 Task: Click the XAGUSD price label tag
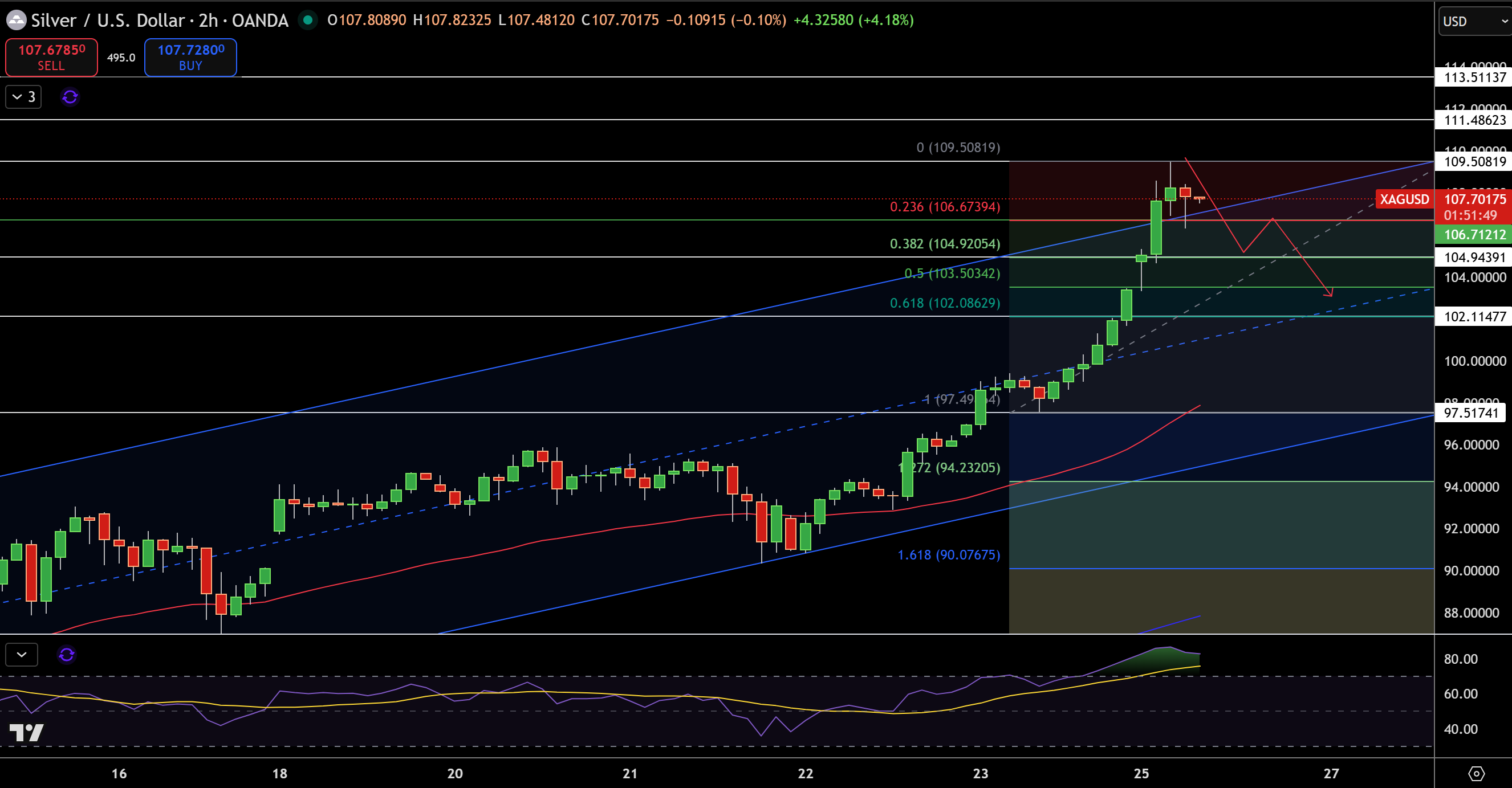coord(1404,199)
